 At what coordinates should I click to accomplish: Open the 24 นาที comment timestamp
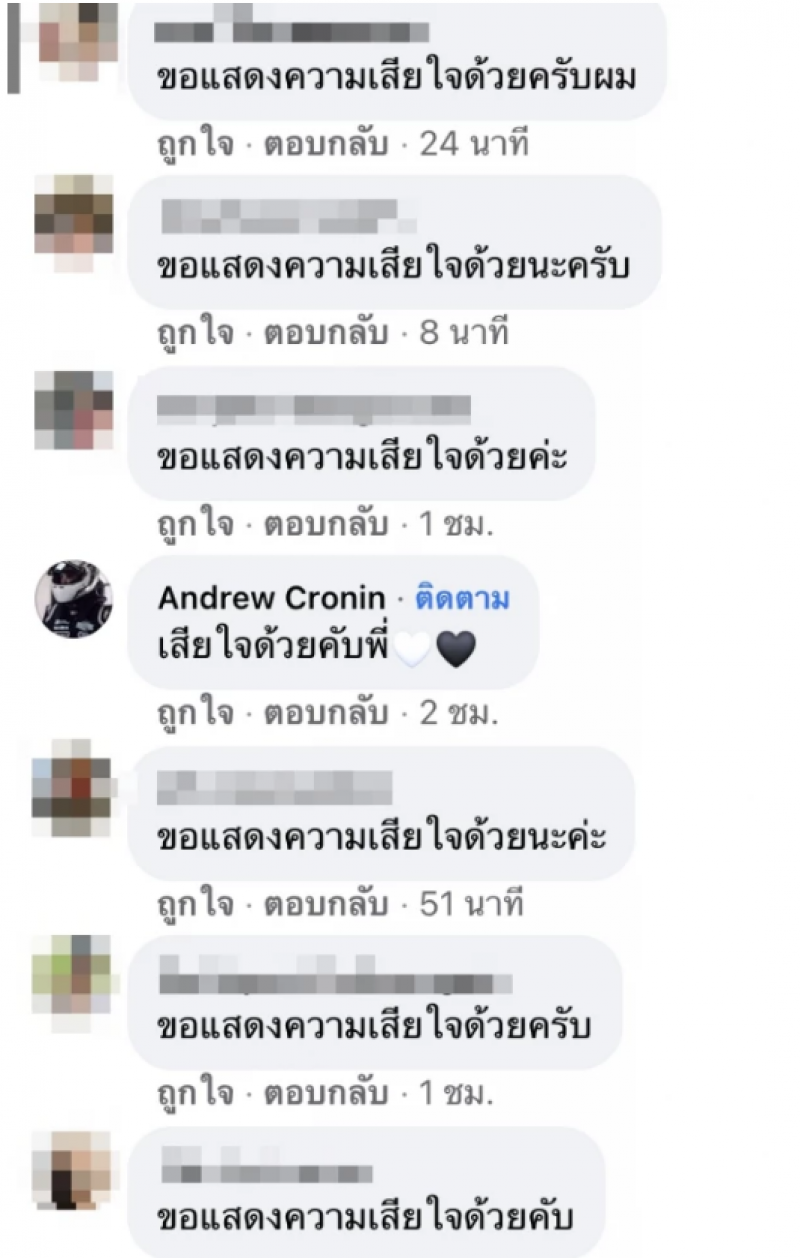(x=473, y=145)
